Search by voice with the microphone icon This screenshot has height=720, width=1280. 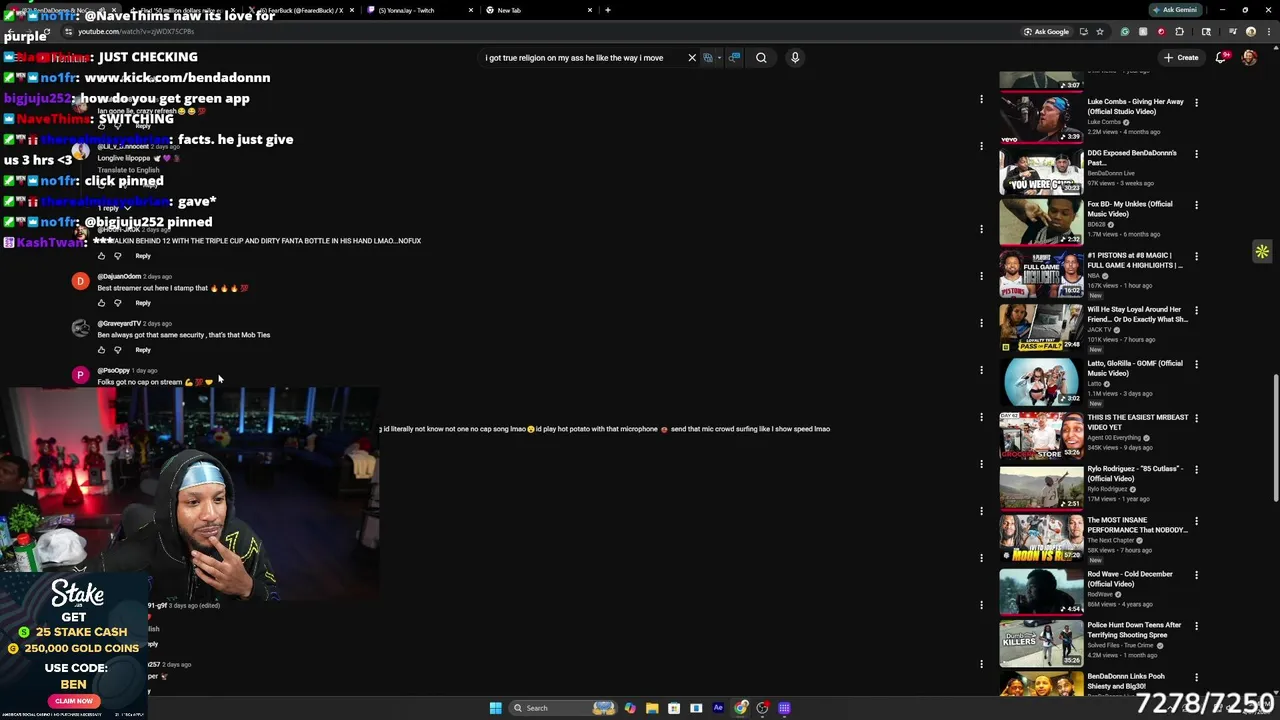pyautogui.click(x=795, y=58)
